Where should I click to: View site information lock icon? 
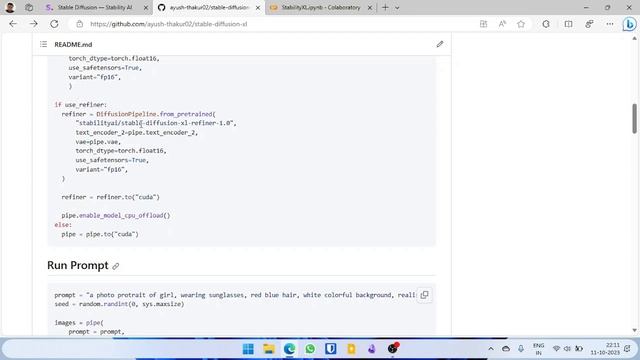pos(80,24)
